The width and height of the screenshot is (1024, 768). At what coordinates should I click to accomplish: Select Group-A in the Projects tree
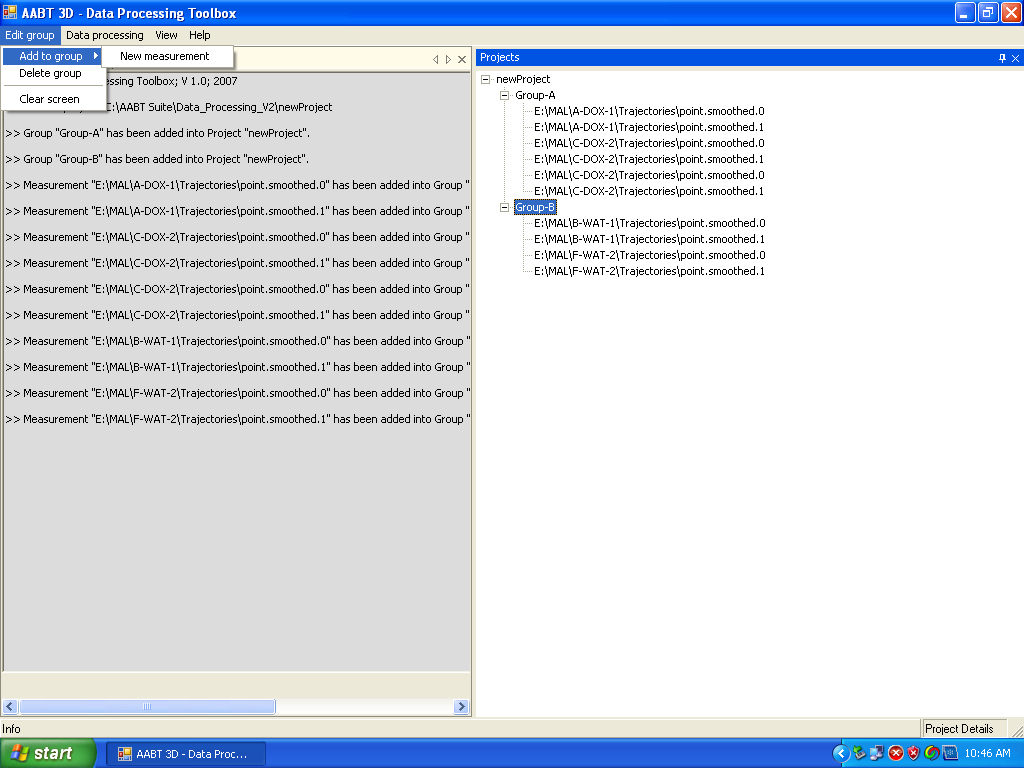pos(535,95)
